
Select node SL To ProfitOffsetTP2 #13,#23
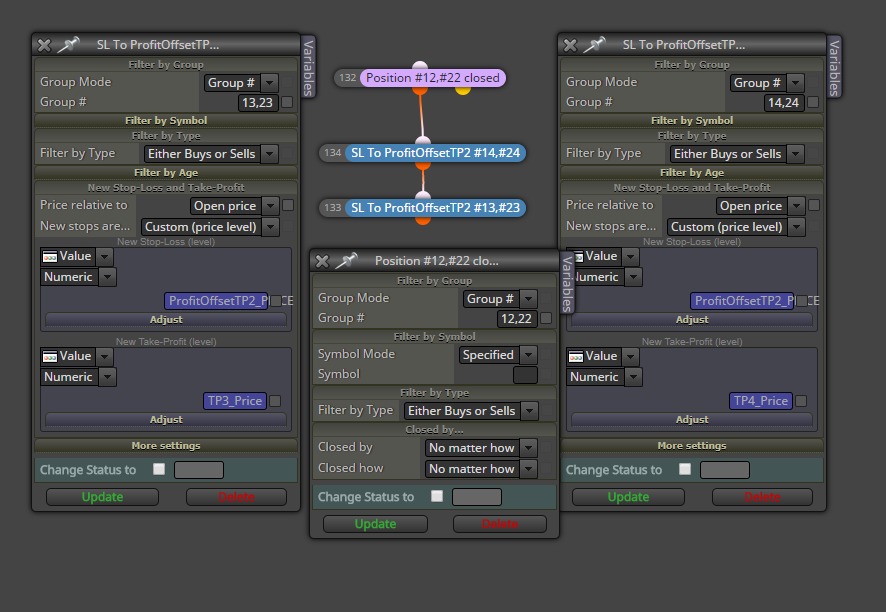tap(435, 208)
